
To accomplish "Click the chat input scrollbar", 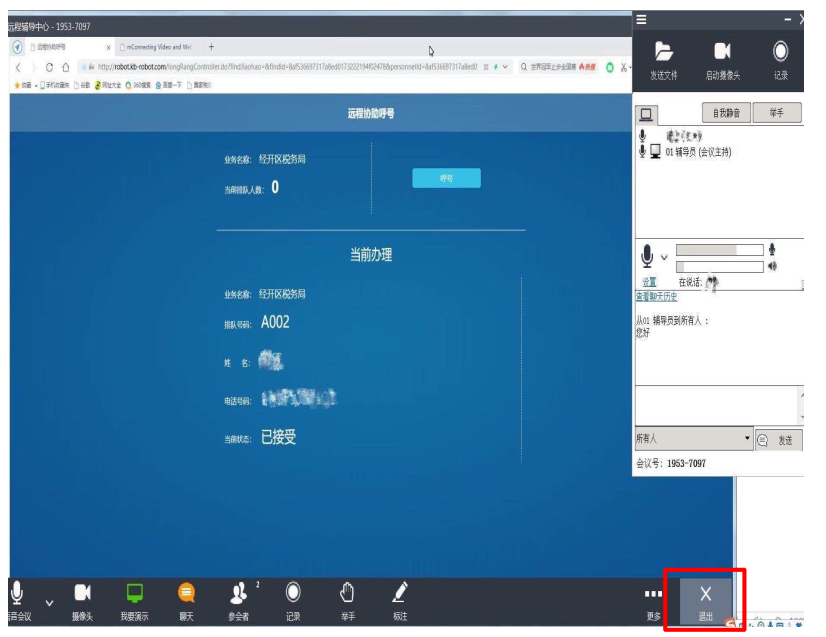I will (802, 405).
